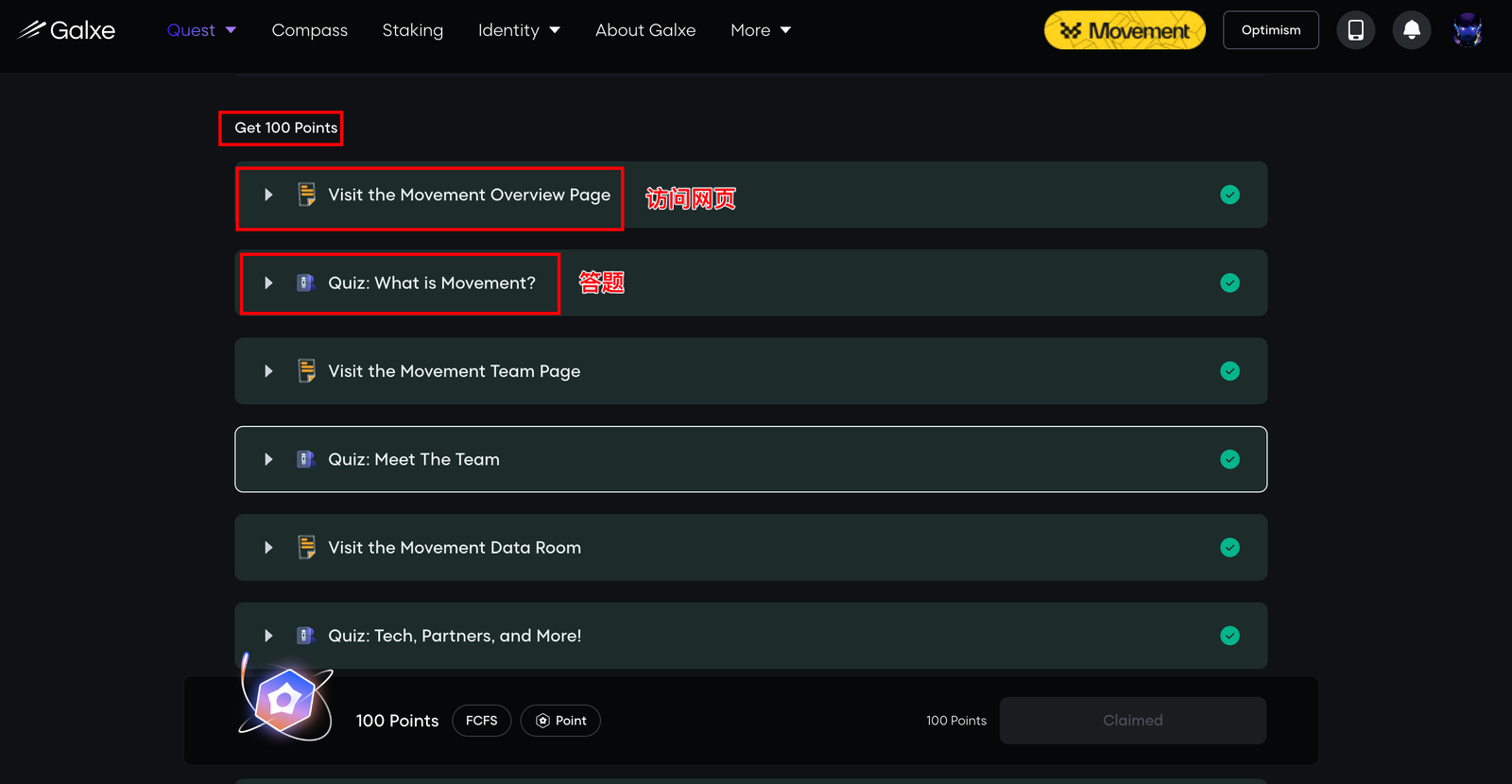1512x784 pixels.
Task: Open the Galxe home logo
Action: pyautogui.click(x=66, y=30)
